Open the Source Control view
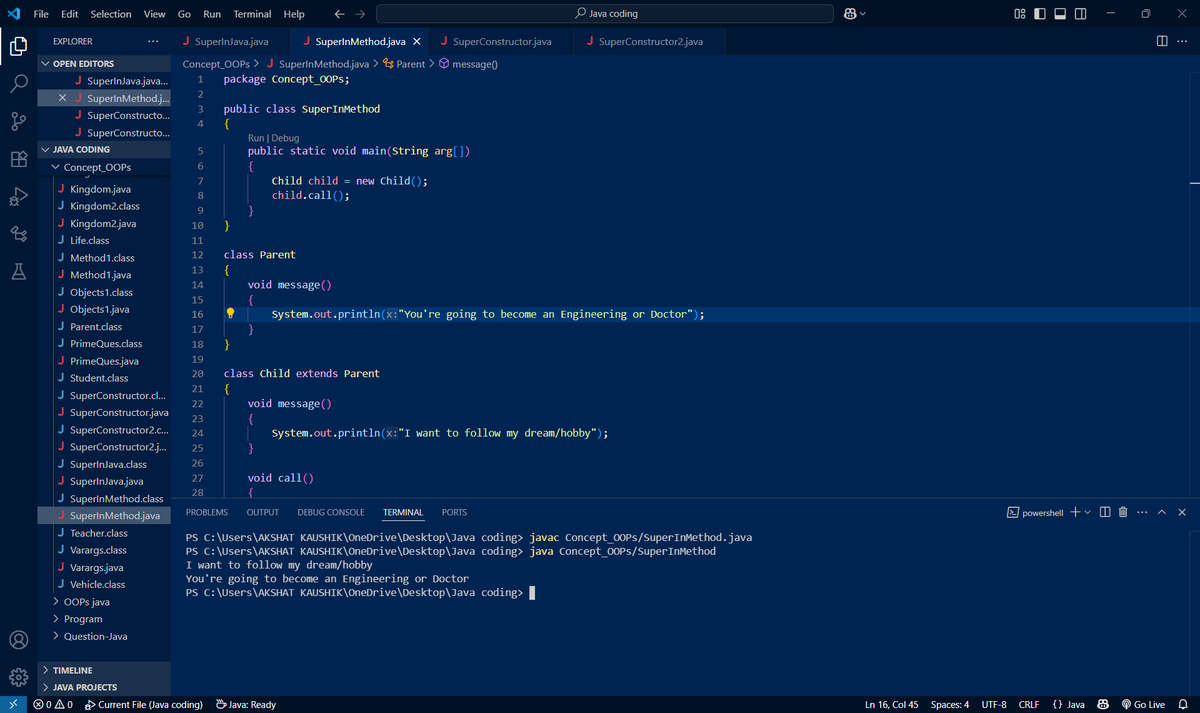The height and width of the screenshot is (713, 1200). click(18, 121)
